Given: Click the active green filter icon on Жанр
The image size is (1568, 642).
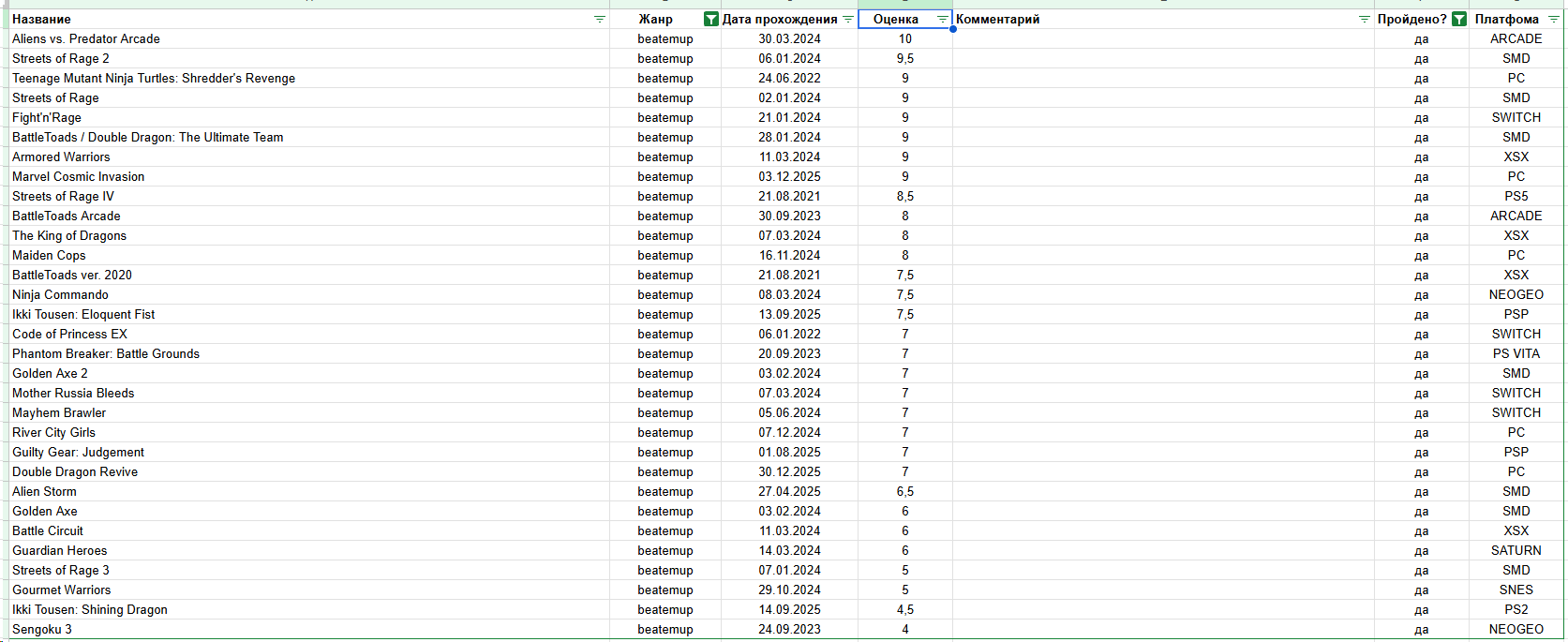Looking at the screenshot, I should 710,19.
